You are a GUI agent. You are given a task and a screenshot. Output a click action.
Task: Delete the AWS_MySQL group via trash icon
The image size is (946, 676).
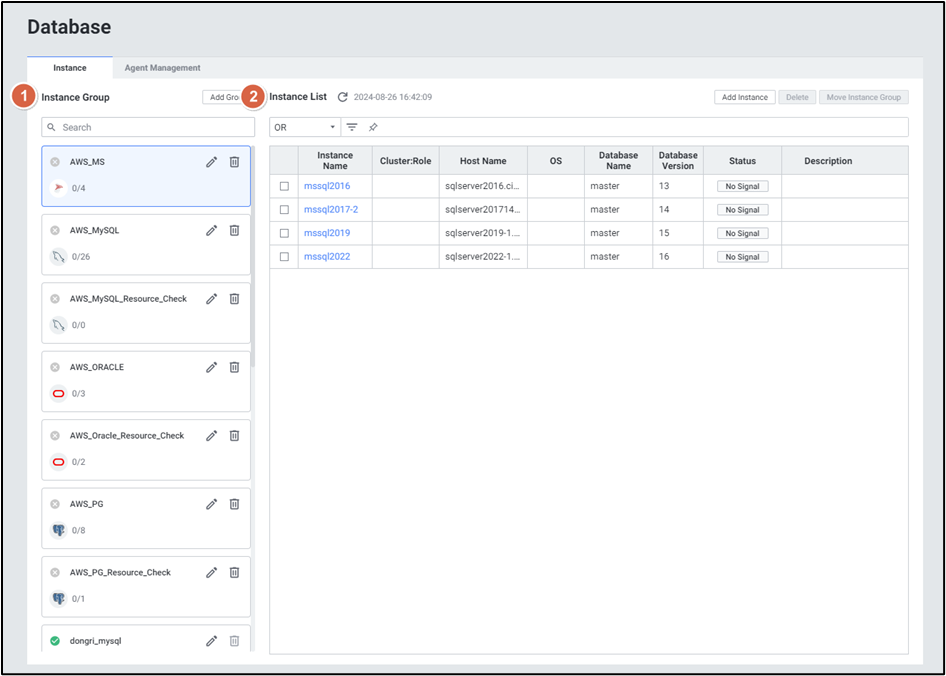click(234, 230)
